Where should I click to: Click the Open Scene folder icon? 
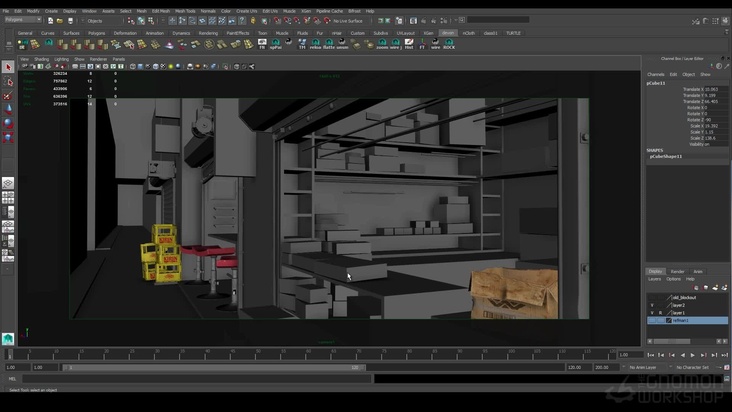[x=60, y=21]
